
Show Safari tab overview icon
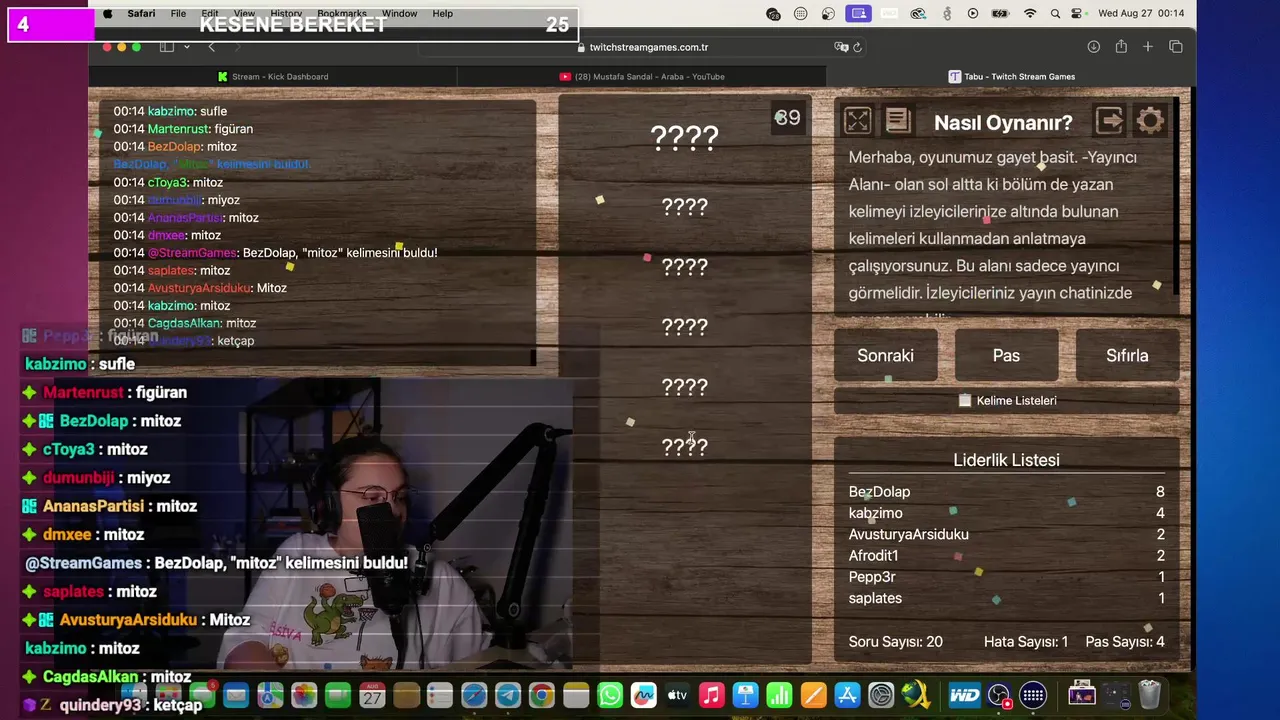[1176, 47]
